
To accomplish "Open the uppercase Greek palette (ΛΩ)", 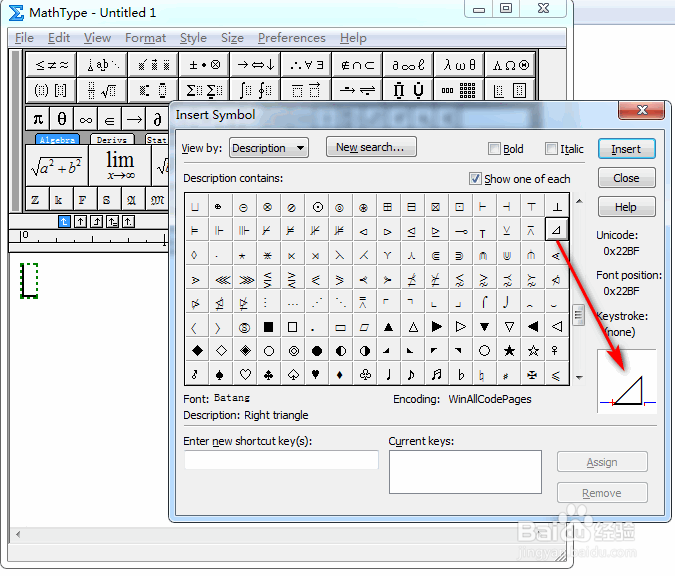I will click(x=510, y=65).
